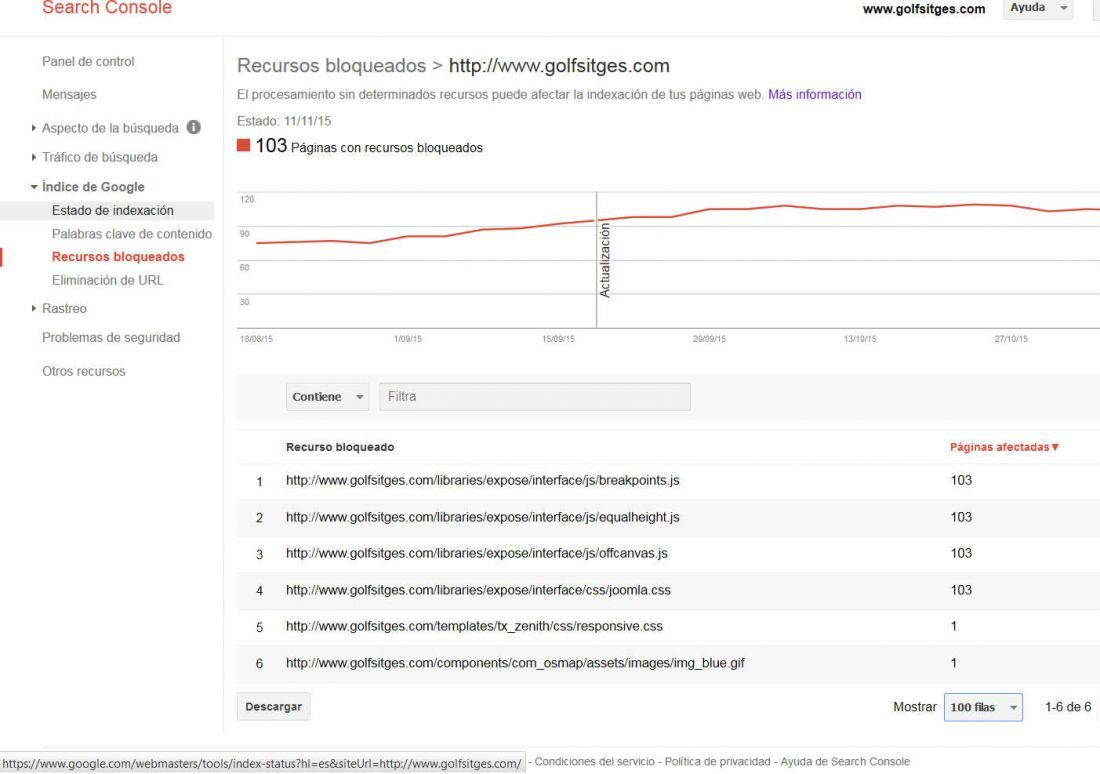Click the Actualización marker on the chart
1100x774 pixels.
(x=605, y=260)
